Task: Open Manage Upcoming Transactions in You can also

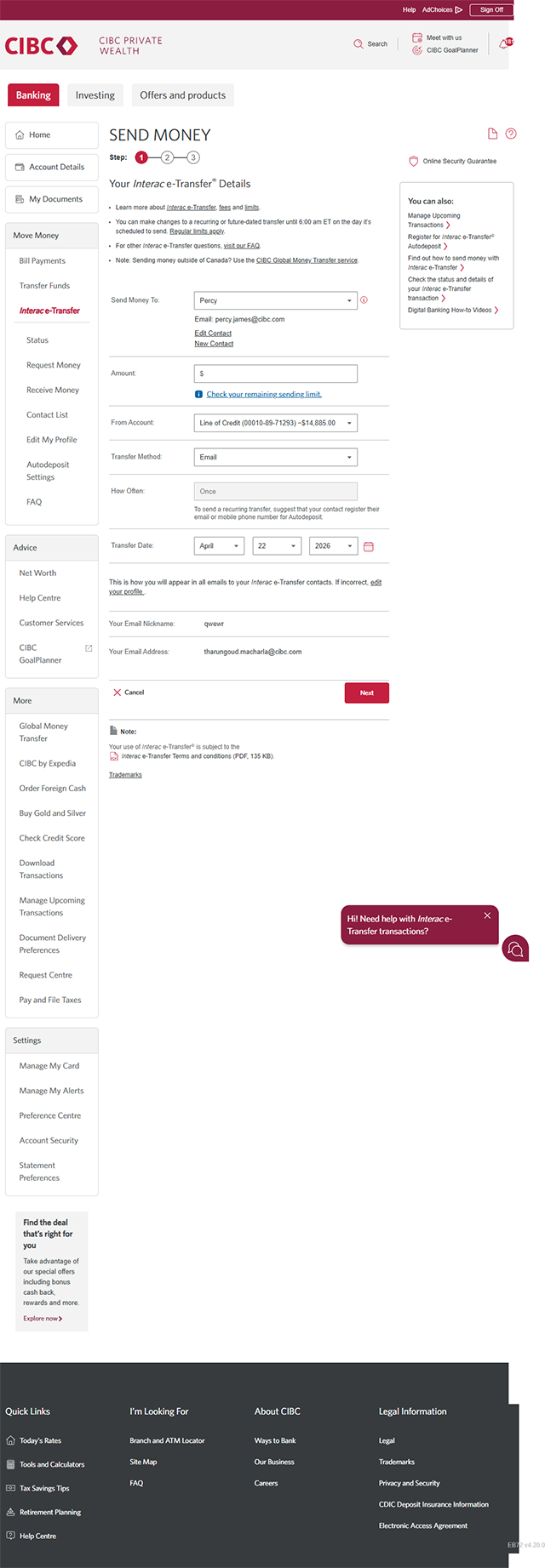Action: tap(434, 220)
